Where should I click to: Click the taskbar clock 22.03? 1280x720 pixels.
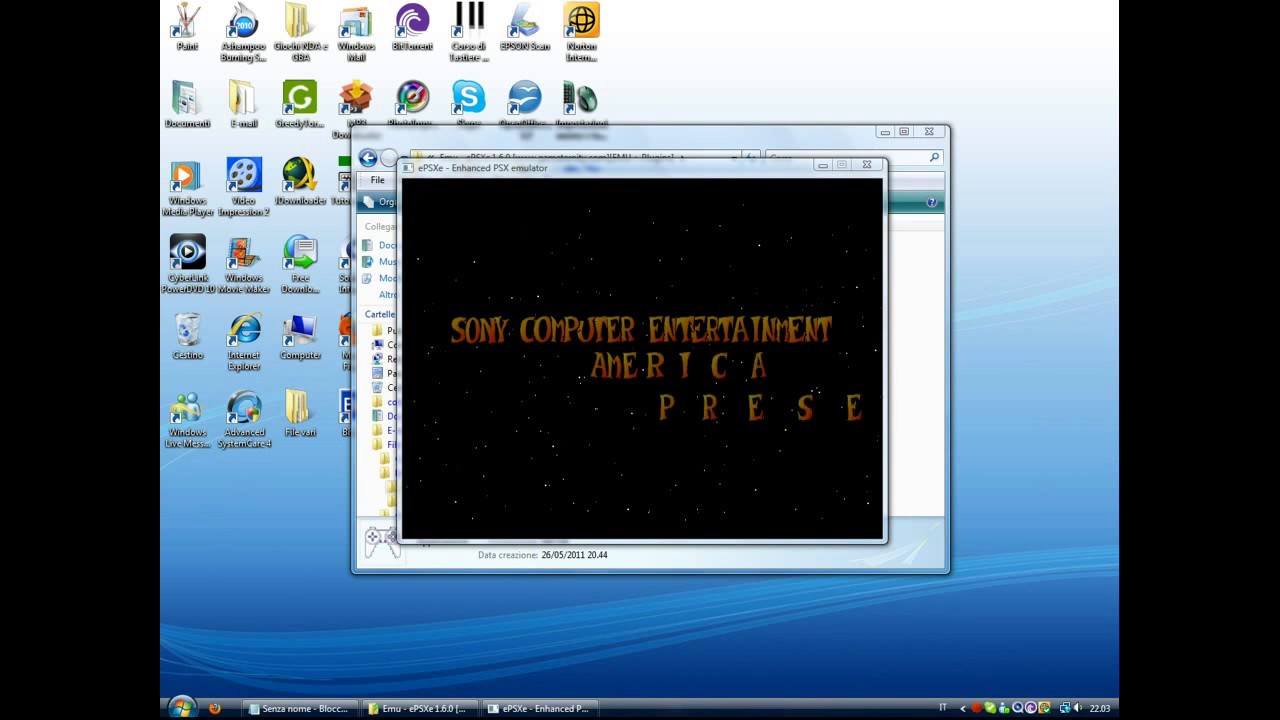1100,708
